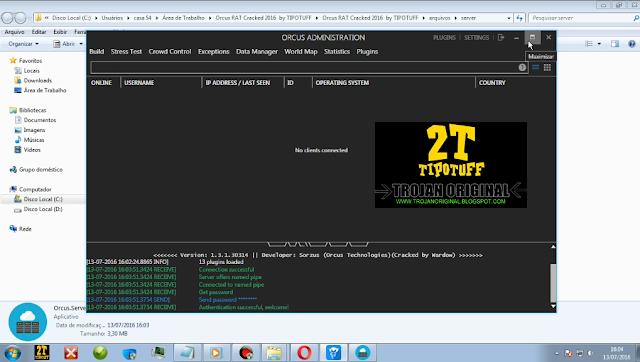Open the Exceptions menu
This screenshot has height=362, width=640.
pos(213,51)
